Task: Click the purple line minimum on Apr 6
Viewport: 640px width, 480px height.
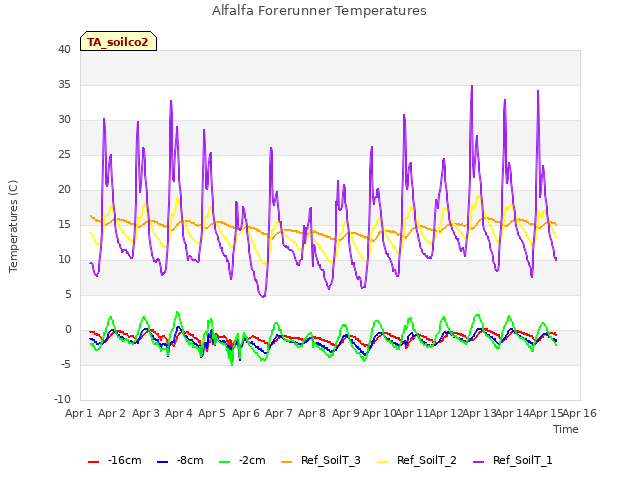Action: 263,296
